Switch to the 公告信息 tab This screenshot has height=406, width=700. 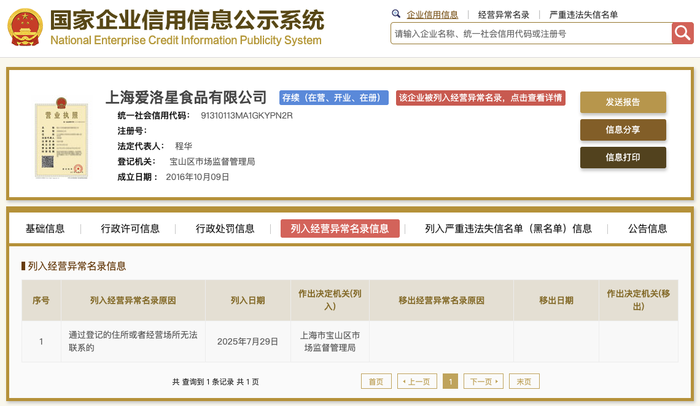pyautogui.click(x=647, y=229)
